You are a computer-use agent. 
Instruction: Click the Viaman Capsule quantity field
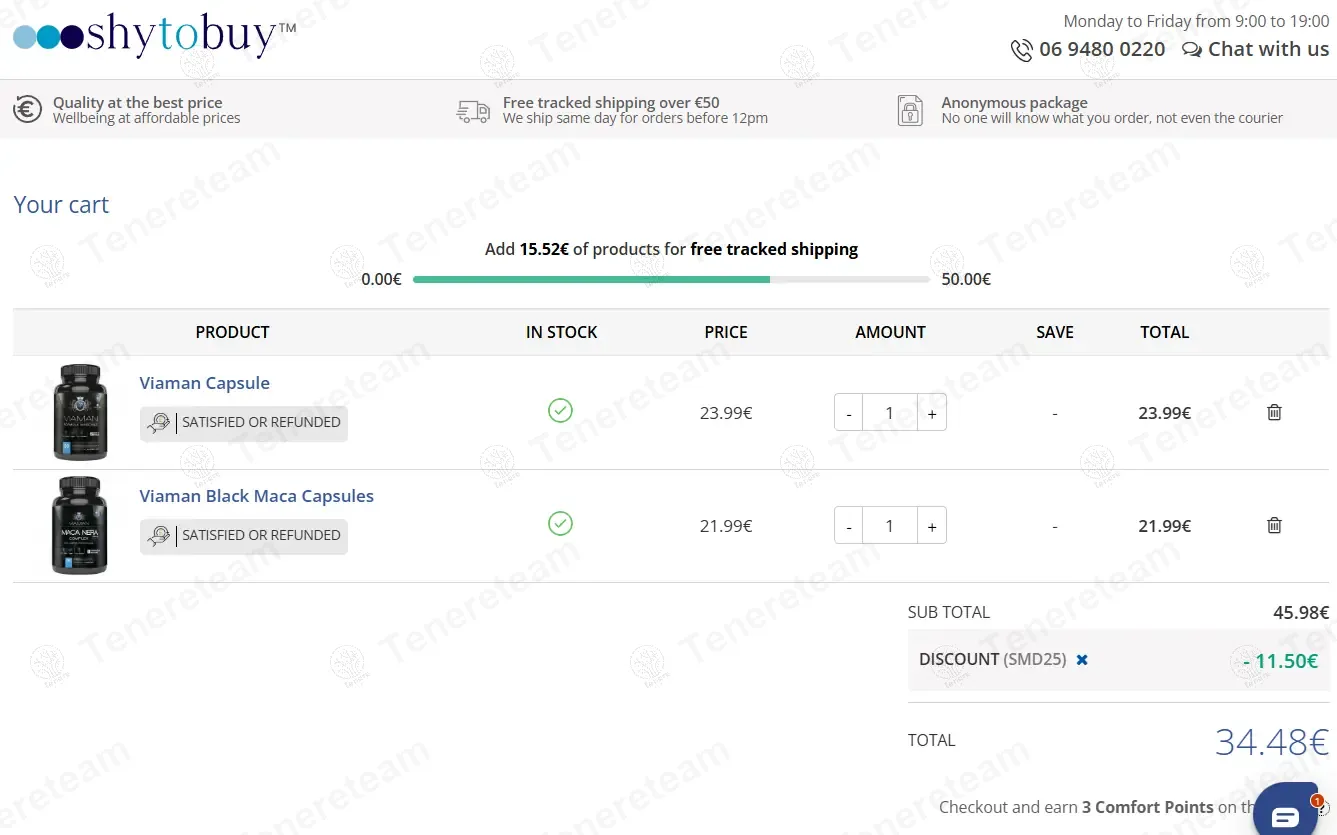(x=890, y=413)
